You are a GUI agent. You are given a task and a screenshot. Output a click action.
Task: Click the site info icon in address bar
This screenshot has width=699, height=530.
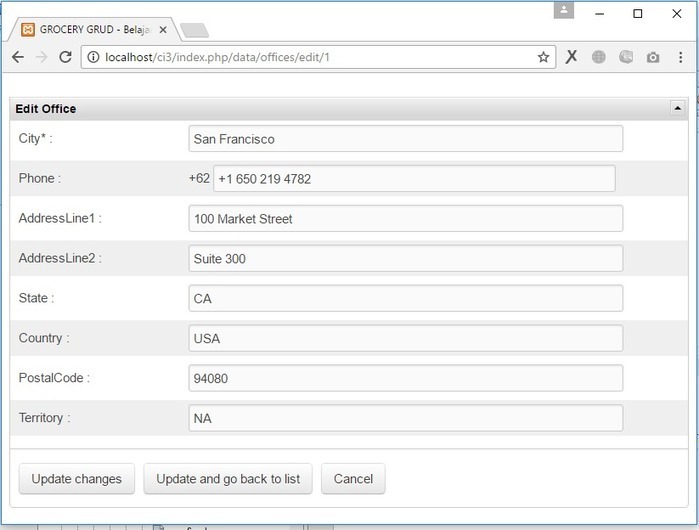tap(93, 57)
